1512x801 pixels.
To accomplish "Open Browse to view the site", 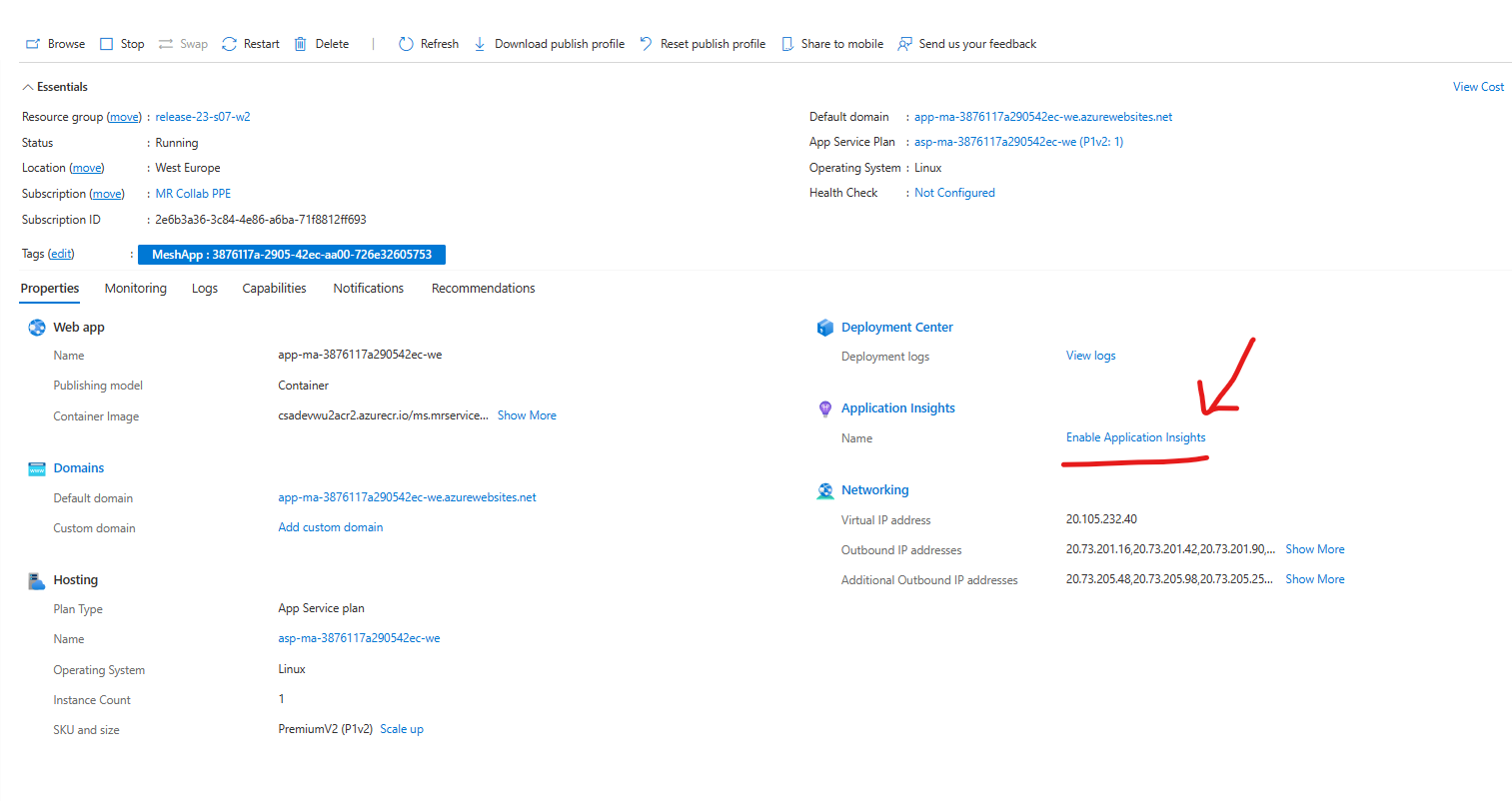I will pos(55,43).
